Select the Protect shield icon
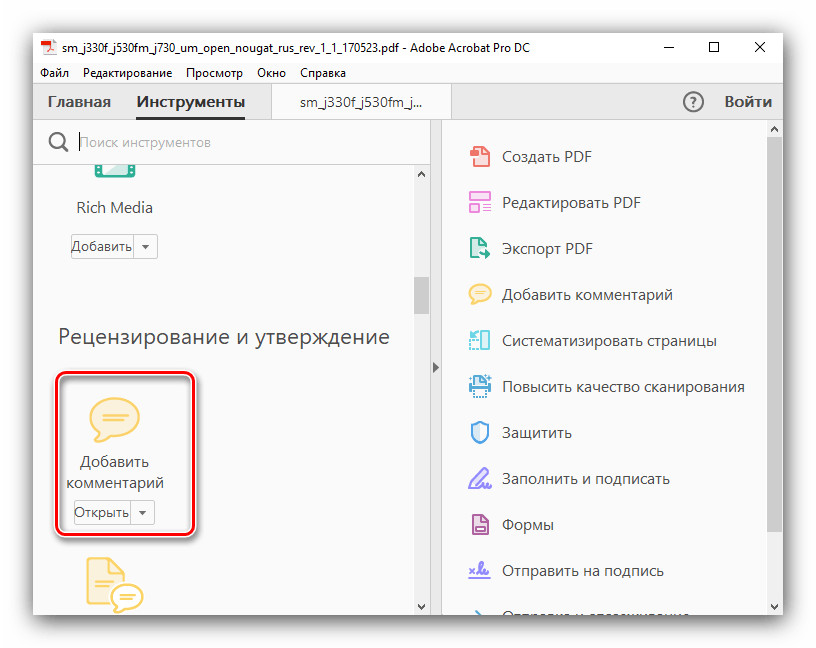 (x=480, y=433)
